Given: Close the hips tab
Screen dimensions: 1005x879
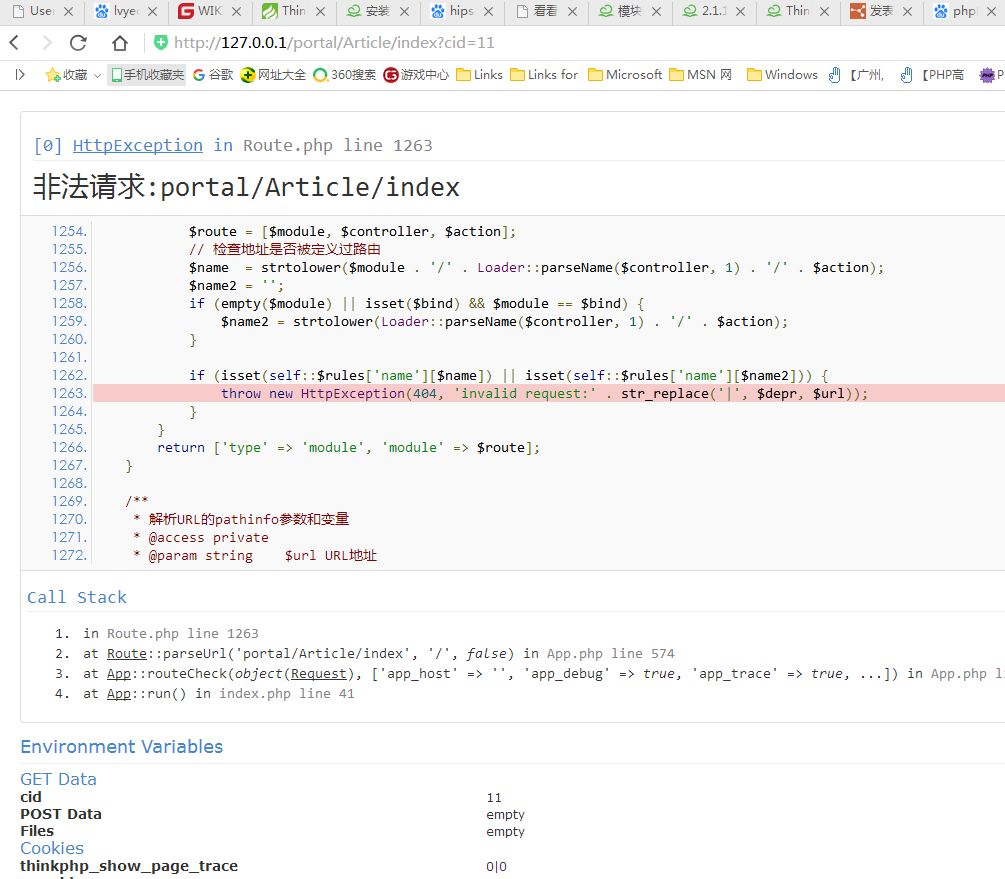Looking at the screenshot, I should pos(488,11).
